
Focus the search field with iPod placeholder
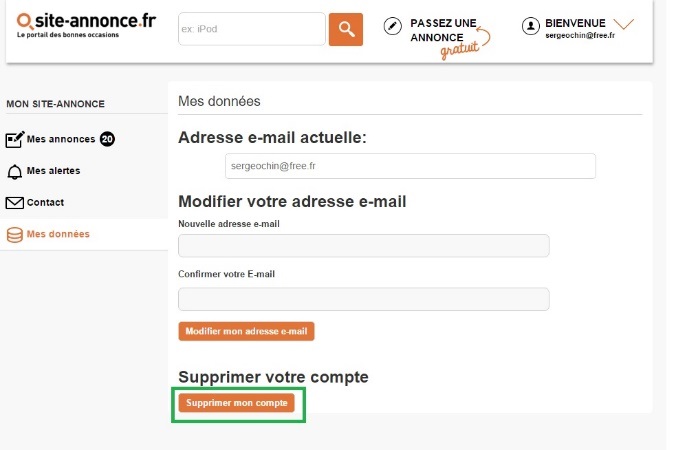[252, 29]
